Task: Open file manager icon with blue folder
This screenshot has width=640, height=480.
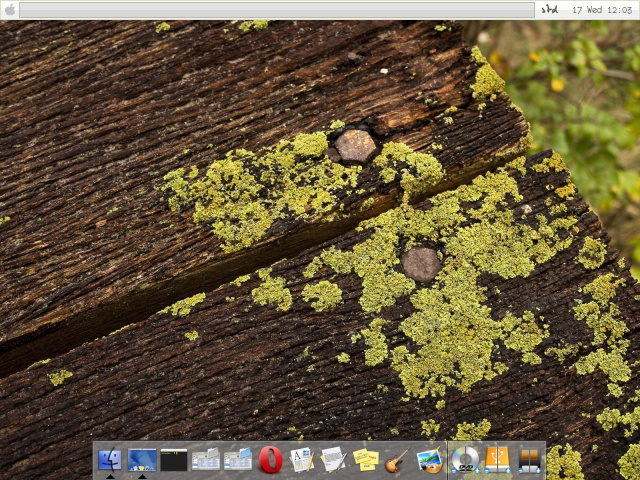Action: tap(238, 460)
